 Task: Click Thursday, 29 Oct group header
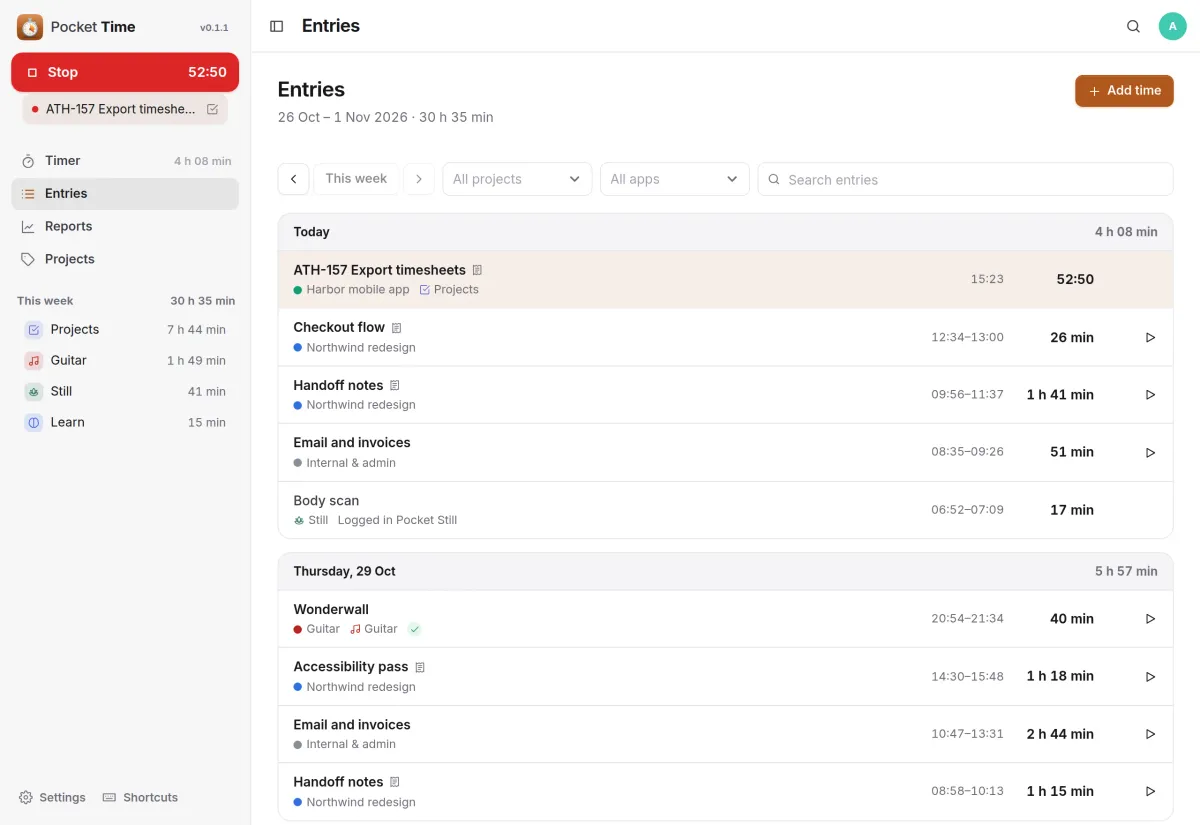(x=725, y=571)
